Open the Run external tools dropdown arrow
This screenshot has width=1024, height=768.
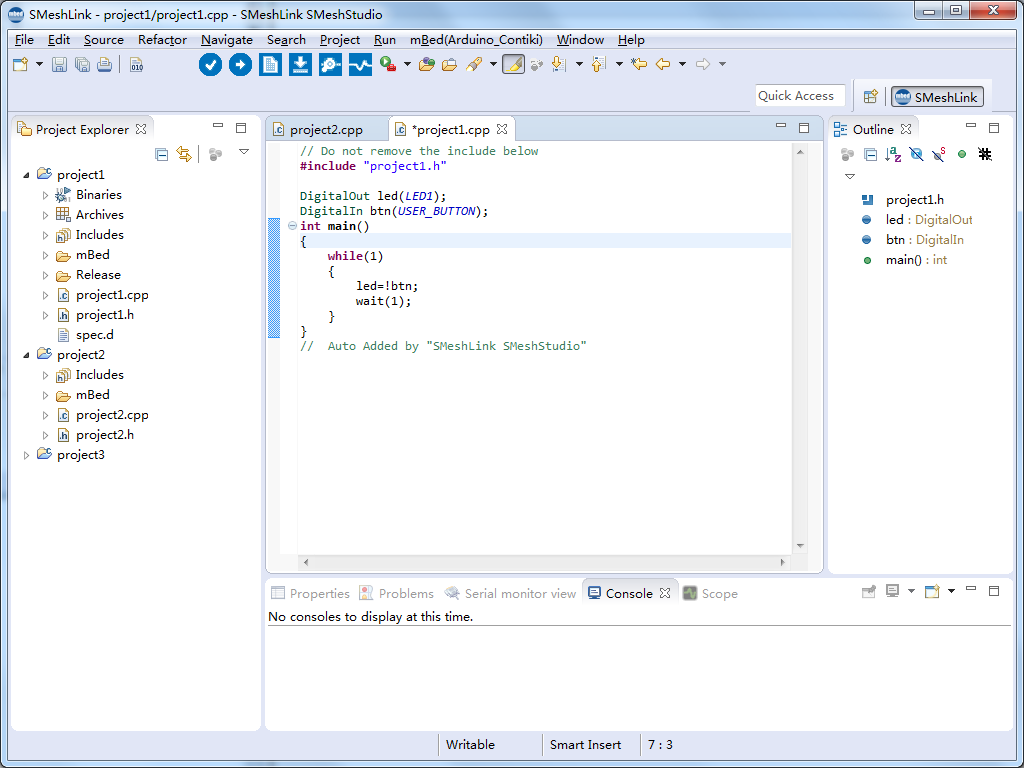click(407, 64)
